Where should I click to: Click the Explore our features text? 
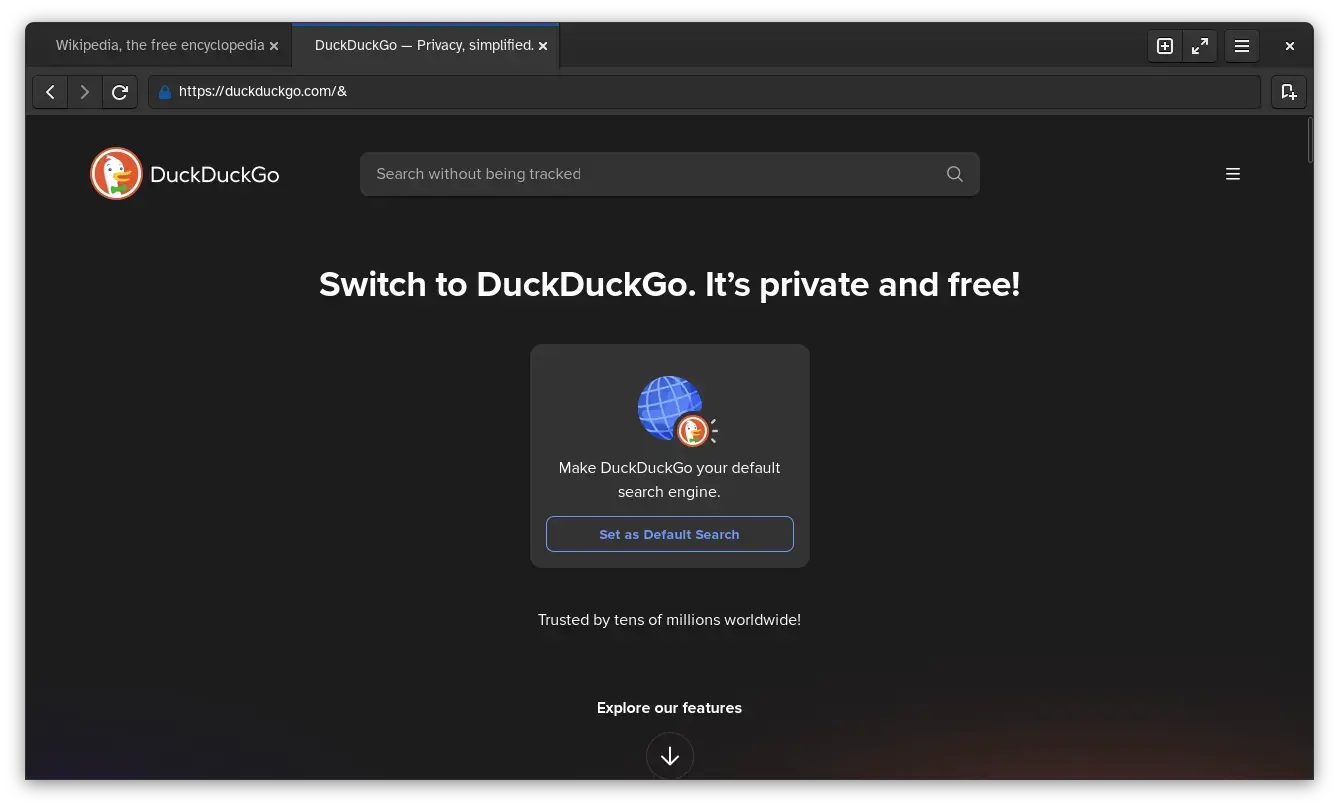point(669,708)
